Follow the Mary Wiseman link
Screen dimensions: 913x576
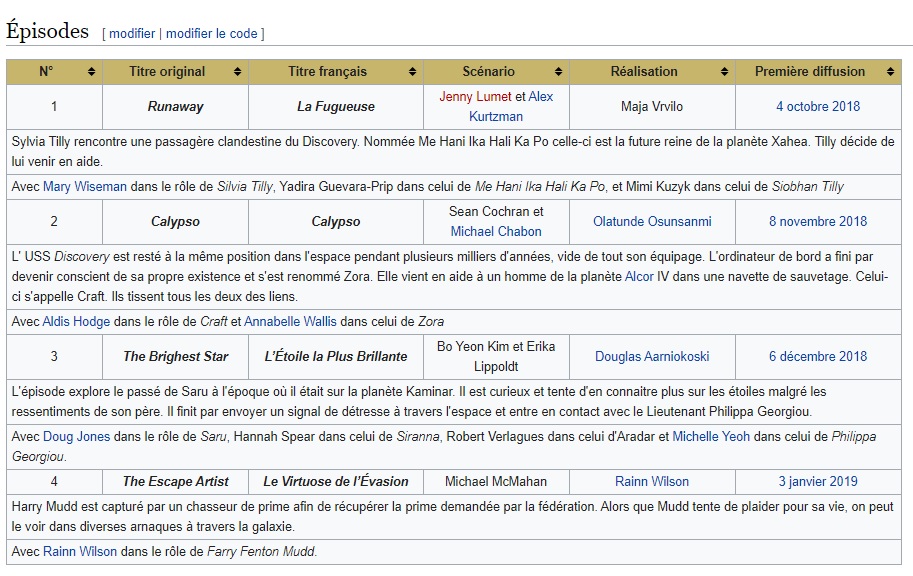tap(84, 187)
